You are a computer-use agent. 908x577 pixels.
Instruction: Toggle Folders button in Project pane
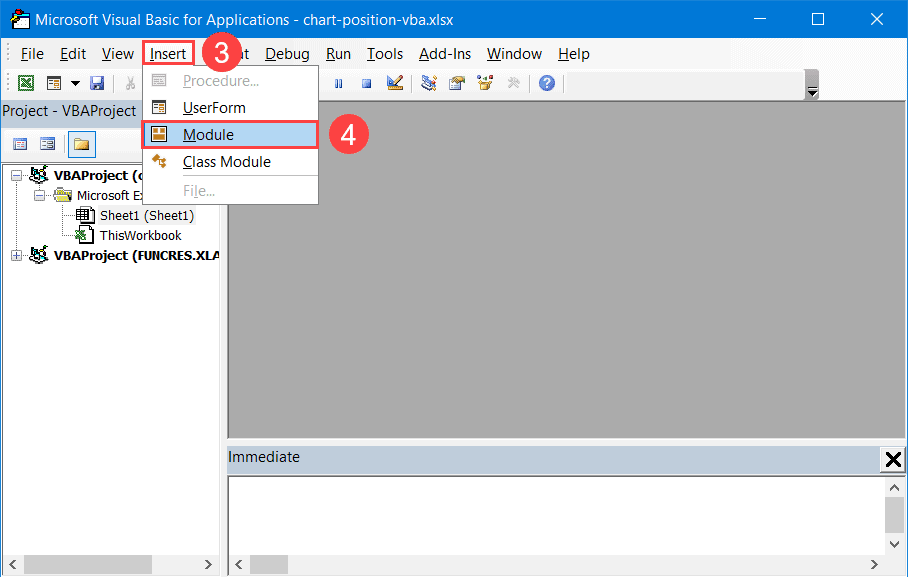click(x=82, y=144)
